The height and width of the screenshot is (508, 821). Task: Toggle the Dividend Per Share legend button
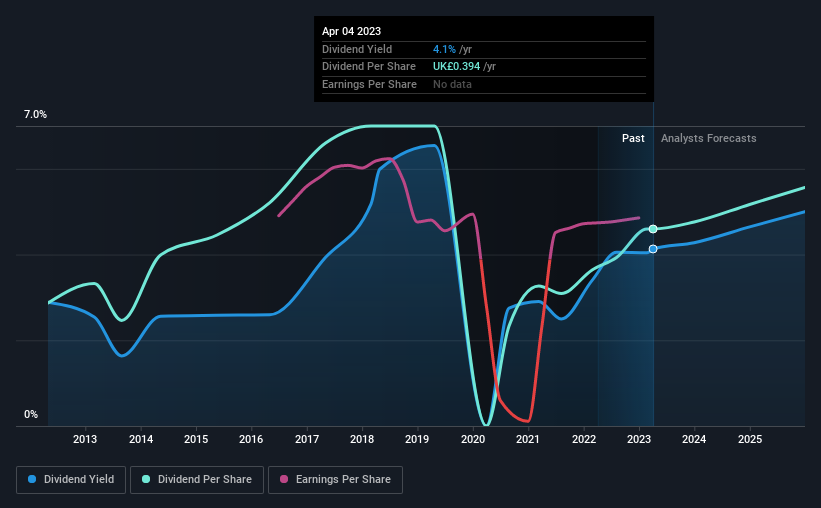[x=197, y=480]
